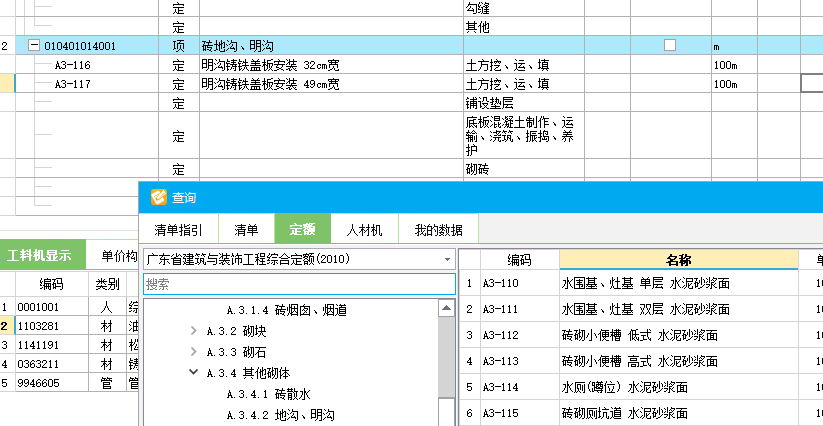Select the A3-114 quota code cell
This screenshot has height=426, width=823.
tap(520, 387)
